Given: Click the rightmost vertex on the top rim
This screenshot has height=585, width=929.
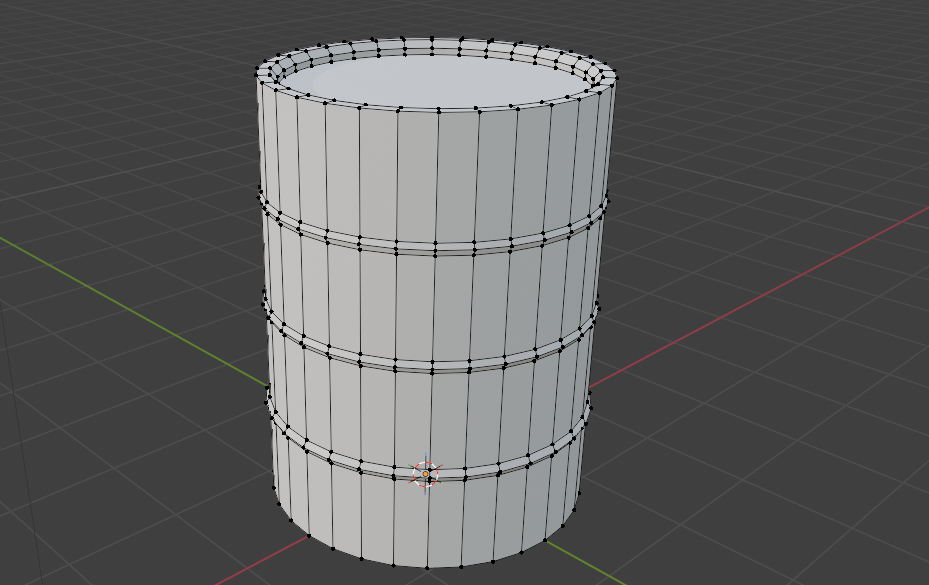Looking at the screenshot, I should pos(616,78).
